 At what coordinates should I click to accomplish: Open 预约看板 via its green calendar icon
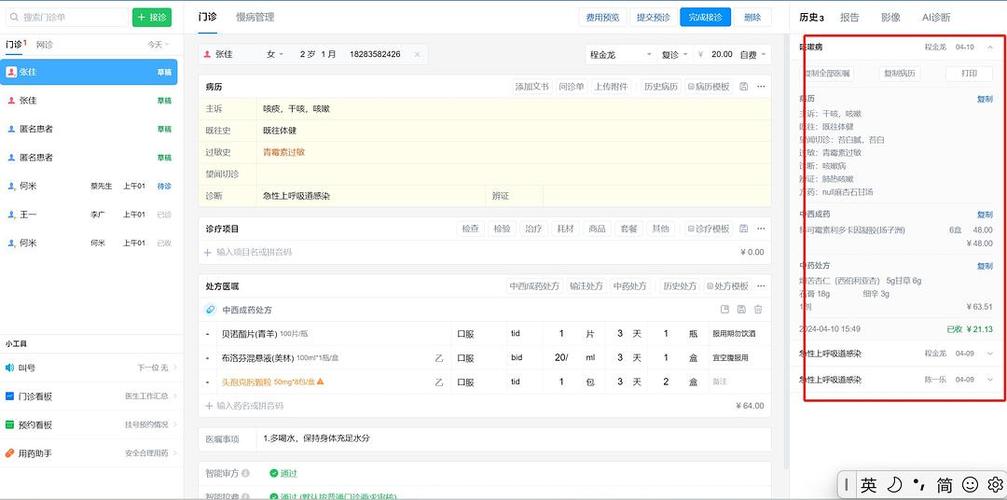click(x=10, y=425)
